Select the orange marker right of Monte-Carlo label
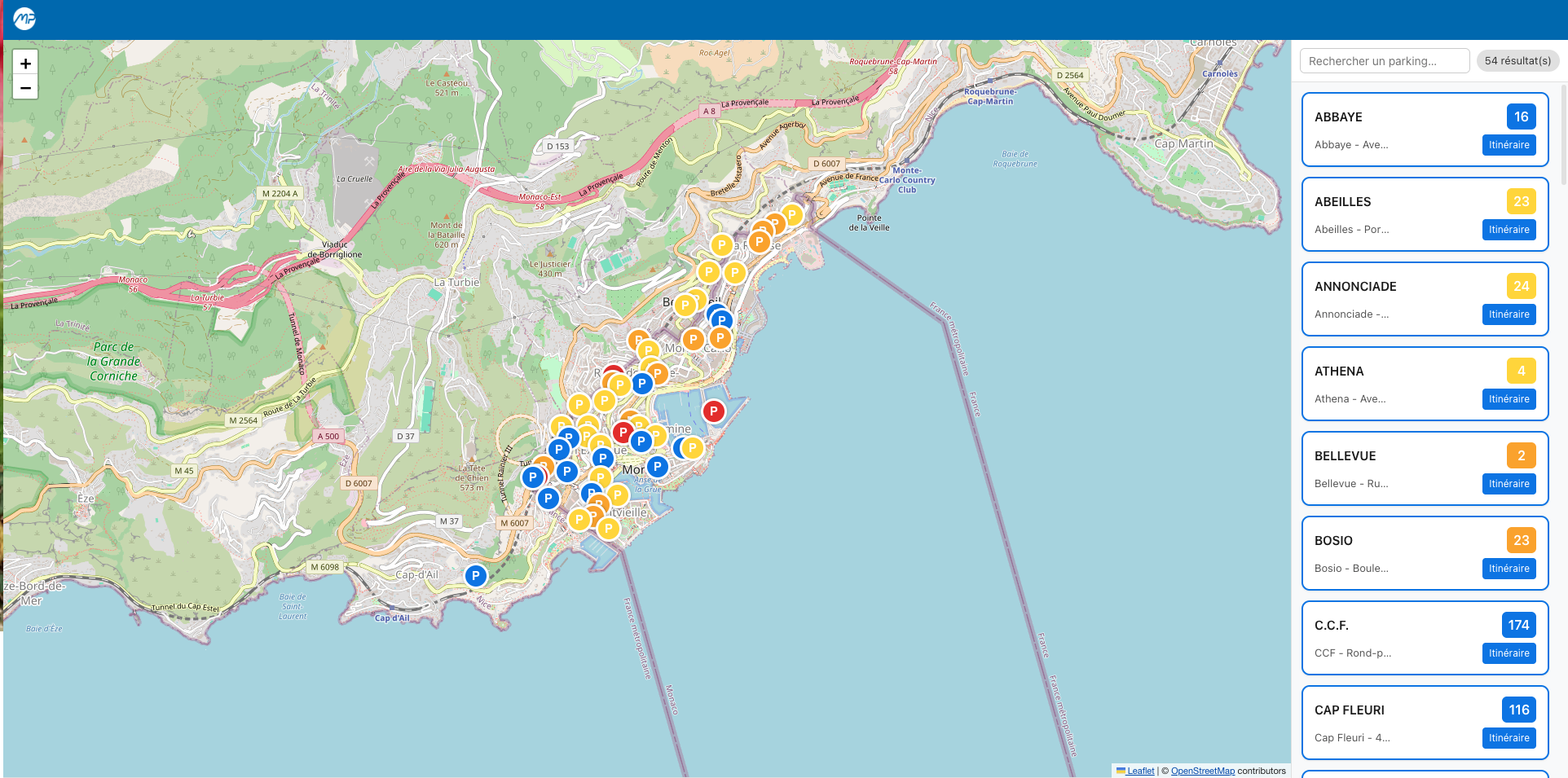 (720, 337)
